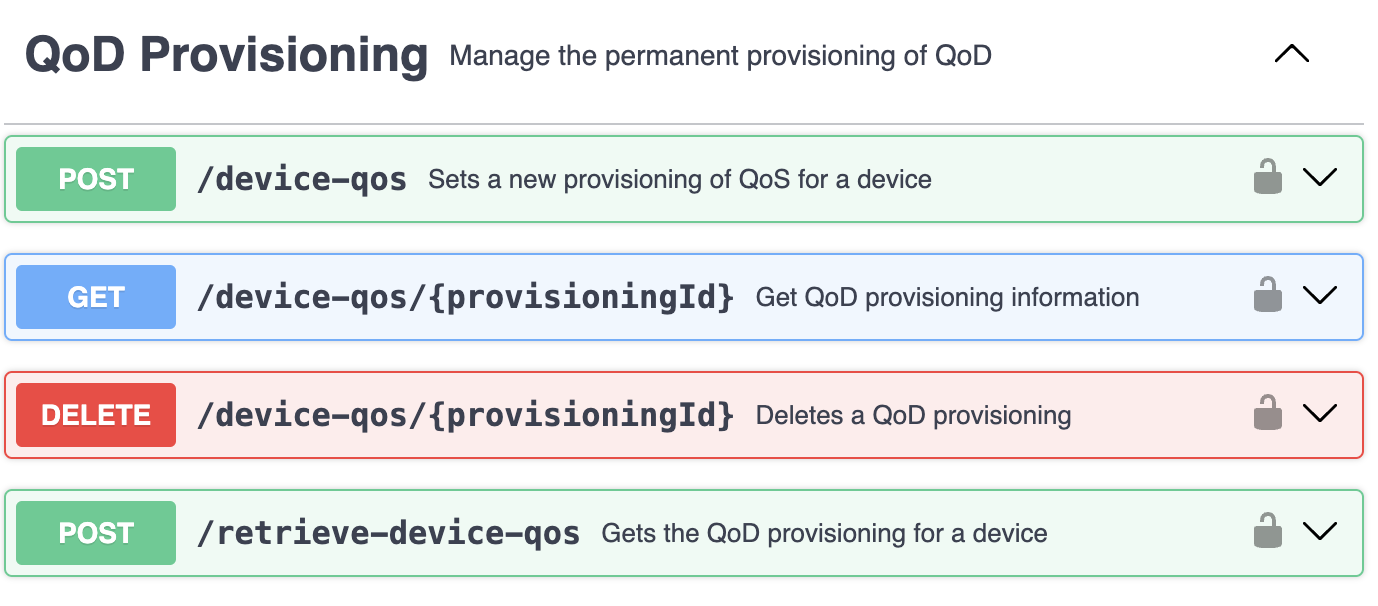This screenshot has width=1378, height=606.
Task: Collapse the QoD Provisioning section arrow
Action: tap(1291, 55)
